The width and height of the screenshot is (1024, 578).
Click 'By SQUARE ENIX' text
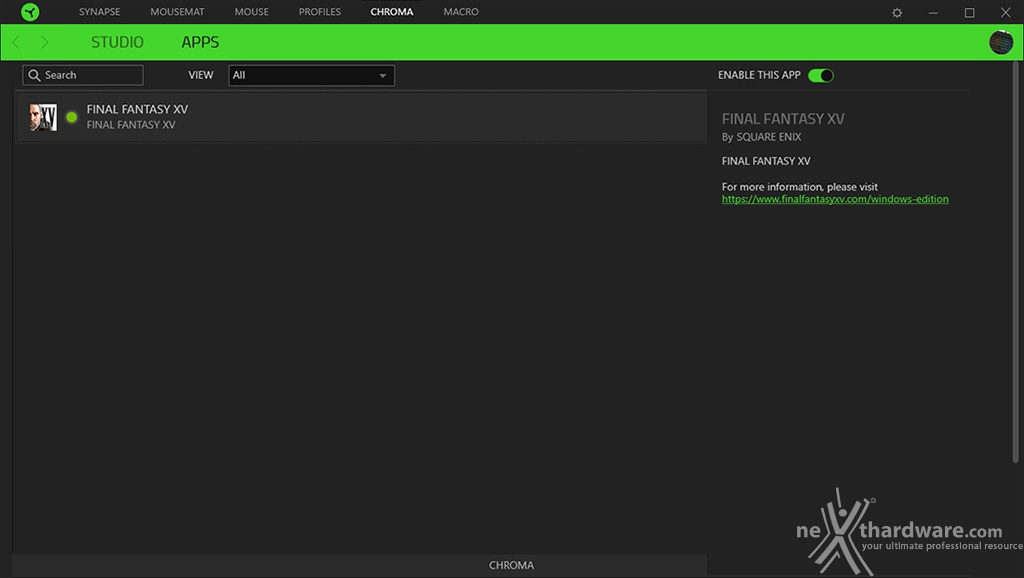(x=761, y=137)
